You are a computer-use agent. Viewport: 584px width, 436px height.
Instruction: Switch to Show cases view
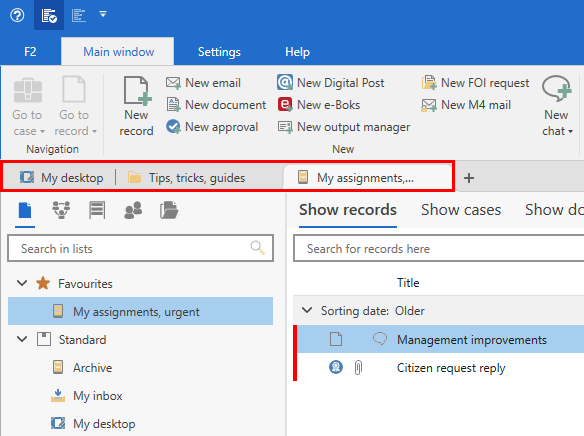coord(461,210)
